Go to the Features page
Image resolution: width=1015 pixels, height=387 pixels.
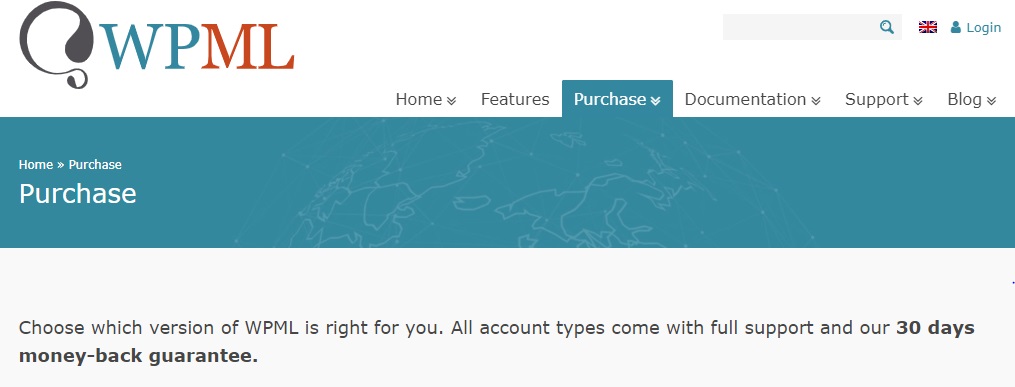(x=515, y=99)
